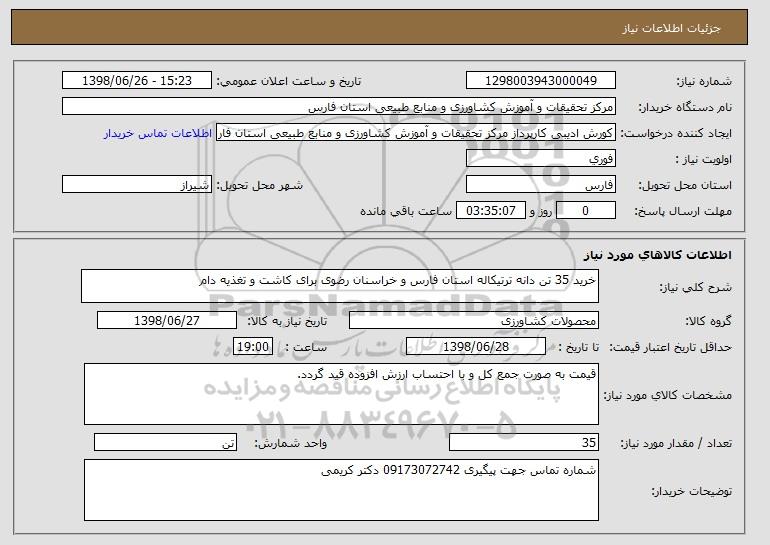Click the حداقل تاریخ اعتبار قیمت label
770x545 pixels.
tap(670, 348)
